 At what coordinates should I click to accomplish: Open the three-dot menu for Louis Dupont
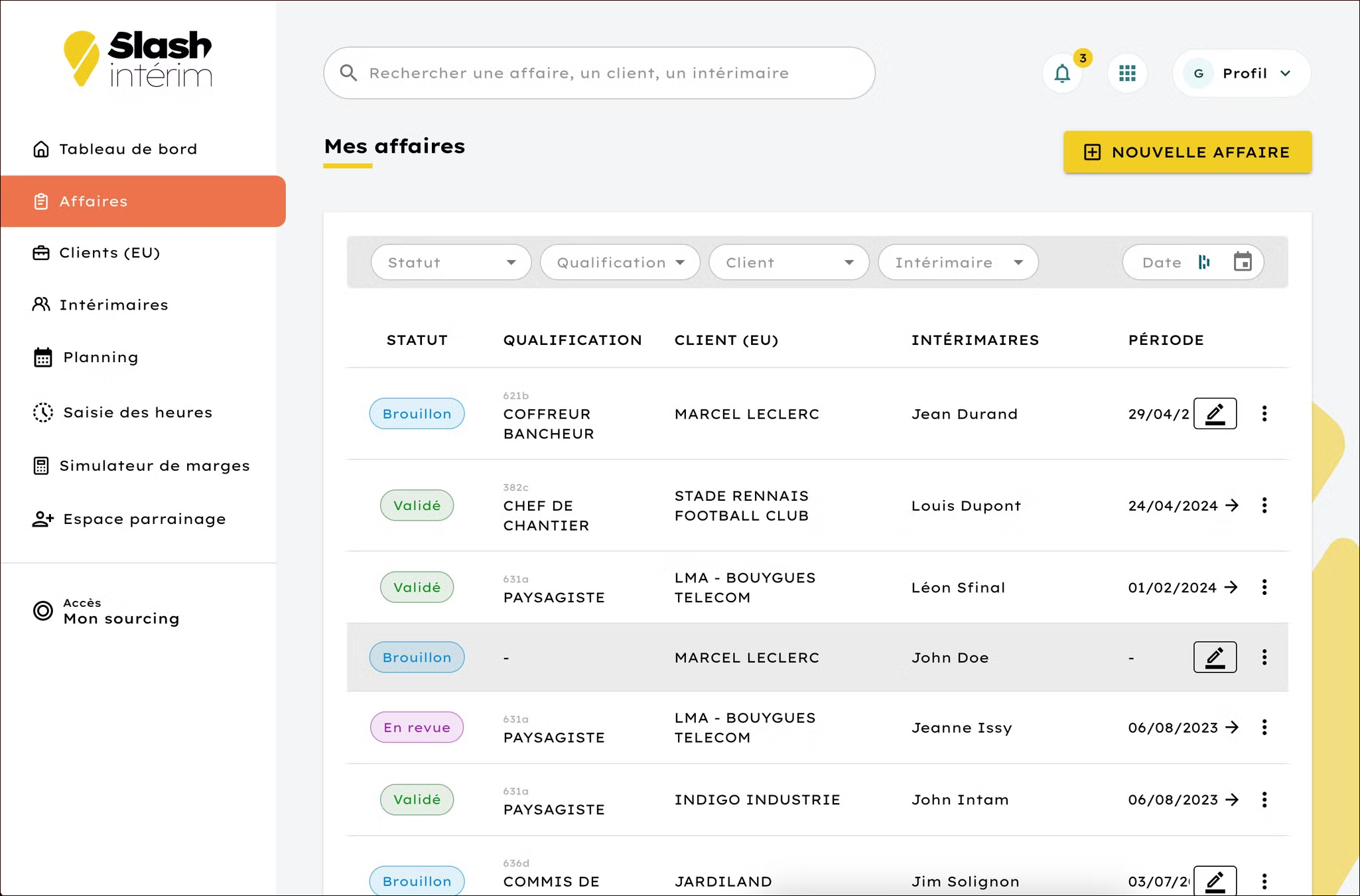coord(1264,505)
